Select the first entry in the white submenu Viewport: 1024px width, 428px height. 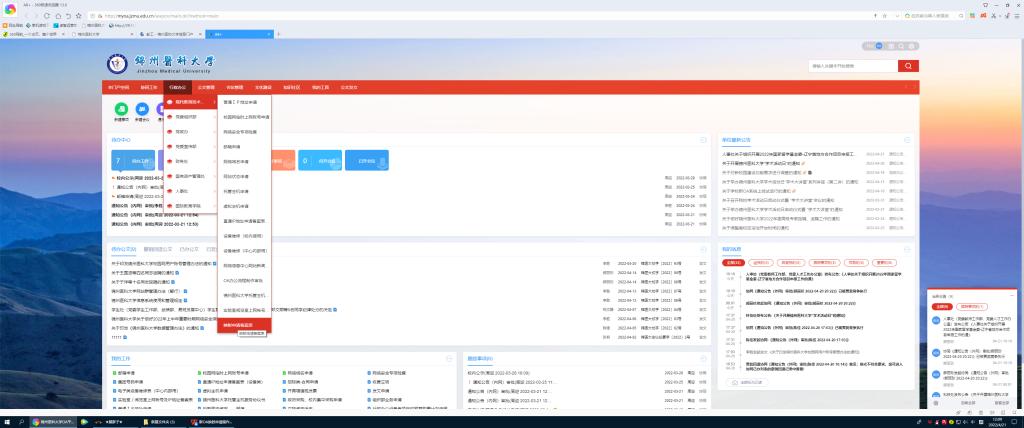click(x=244, y=102)
